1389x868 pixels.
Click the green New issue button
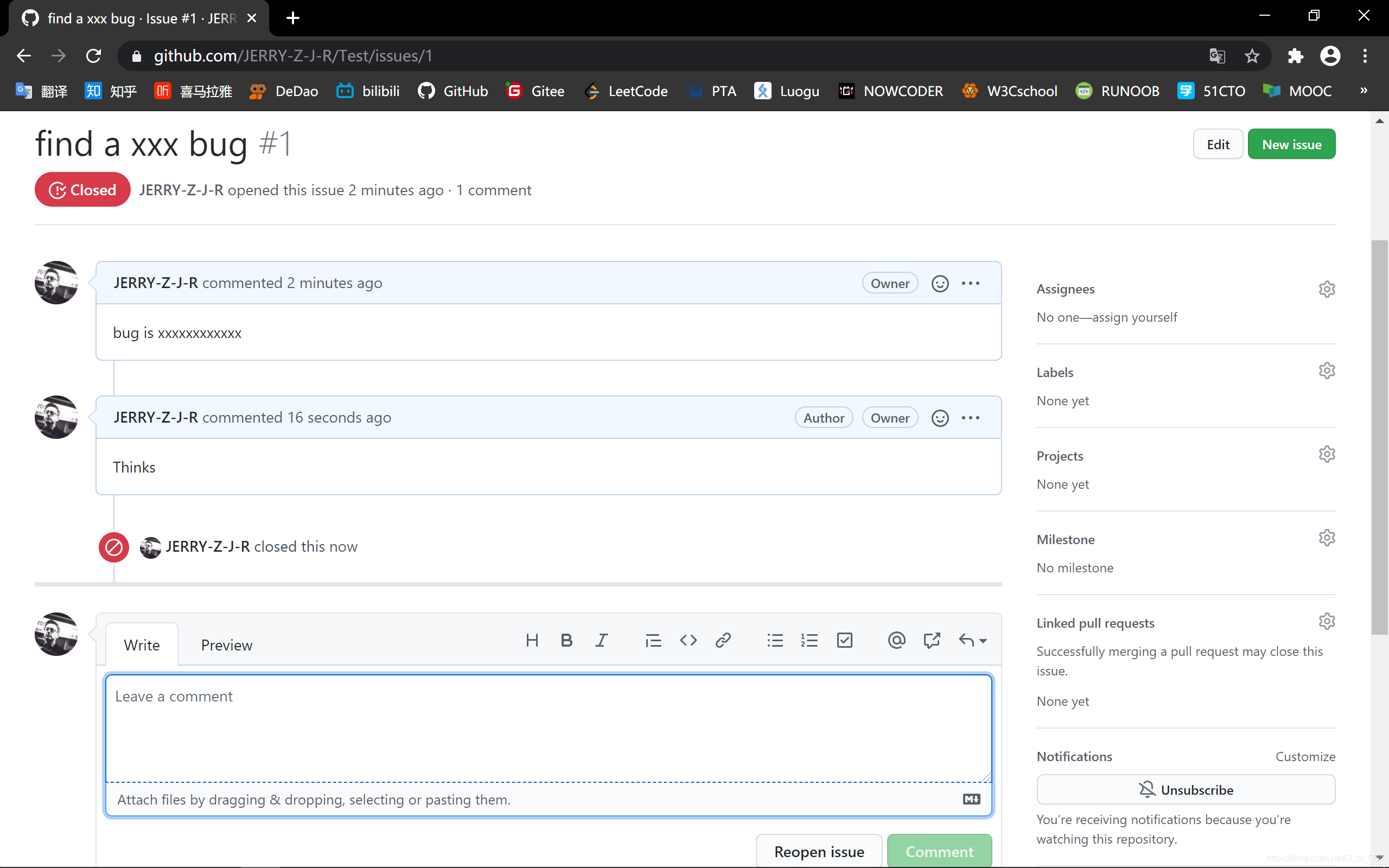[x=1291, y=144]
